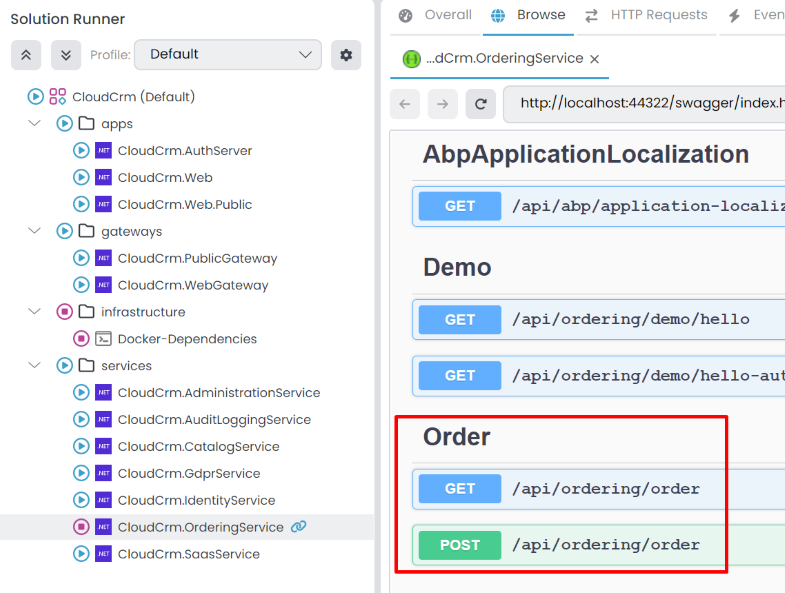Click the browser back arrow button
The height and width of the screenshot is (593, 785).
(405, 104)
